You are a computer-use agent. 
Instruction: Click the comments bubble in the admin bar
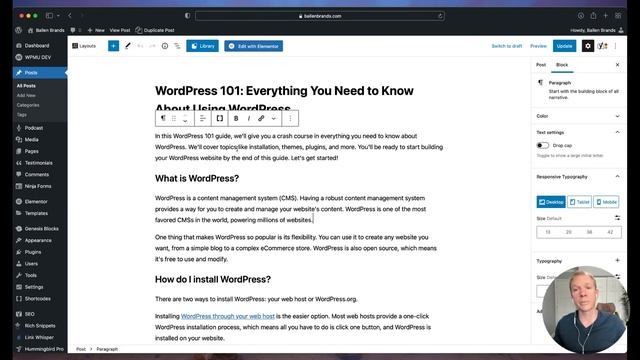[x=73, y=30]
